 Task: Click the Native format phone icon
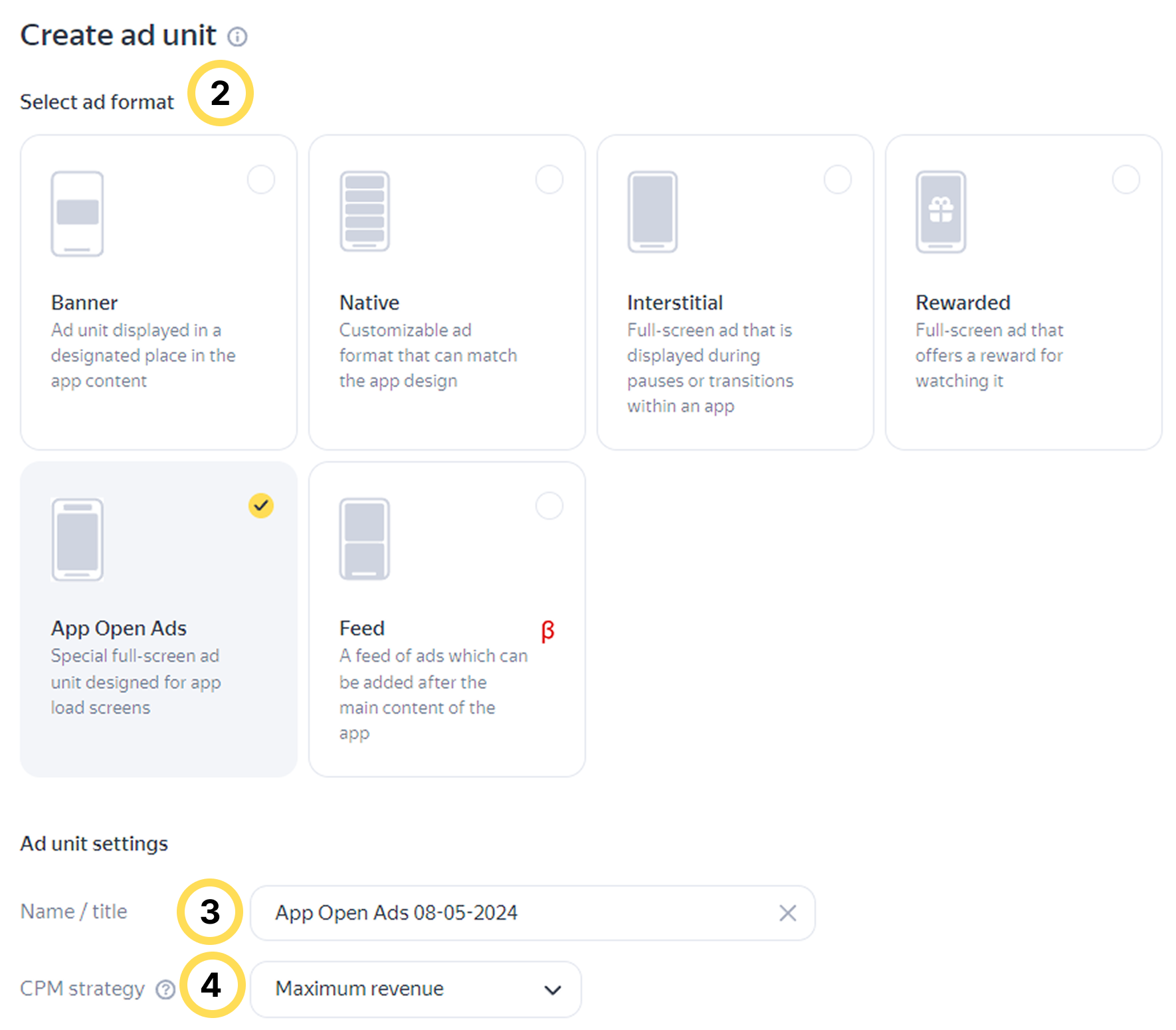365,211
